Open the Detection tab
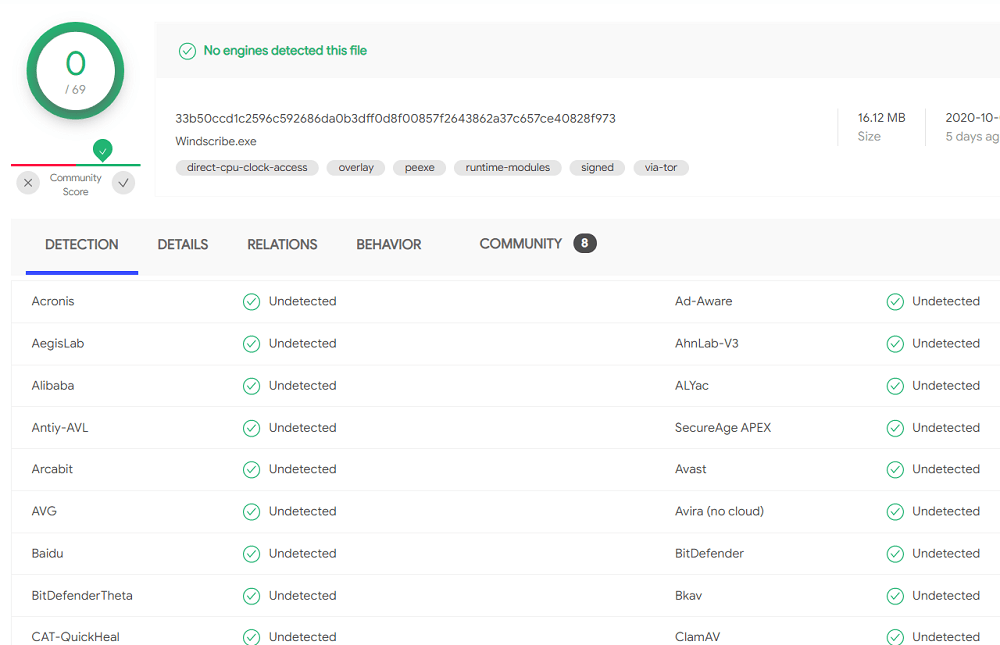This screenshot has height=645, width=1000. (82, 244)
